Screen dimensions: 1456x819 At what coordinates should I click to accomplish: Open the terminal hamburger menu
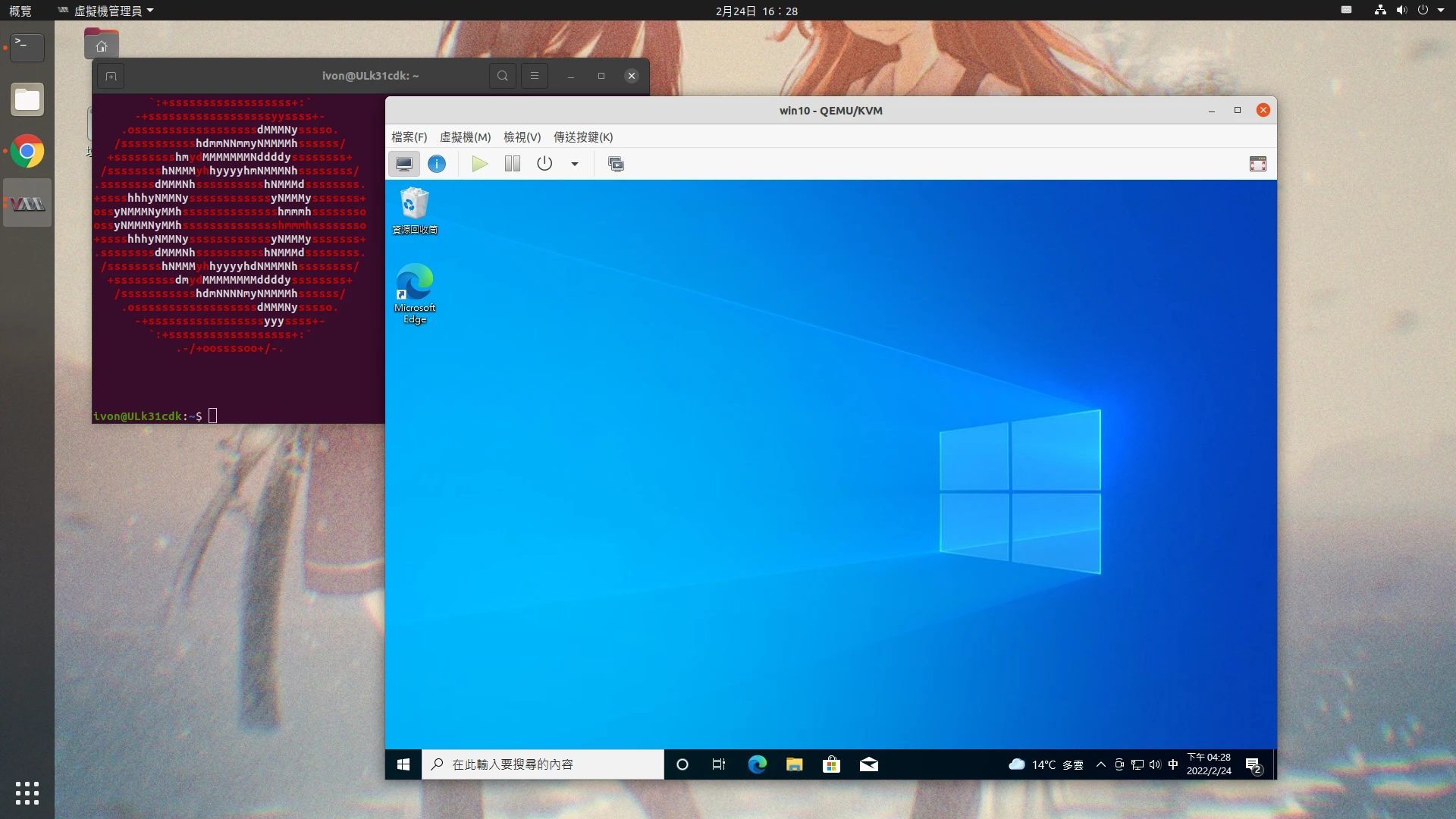coord(535,76)
